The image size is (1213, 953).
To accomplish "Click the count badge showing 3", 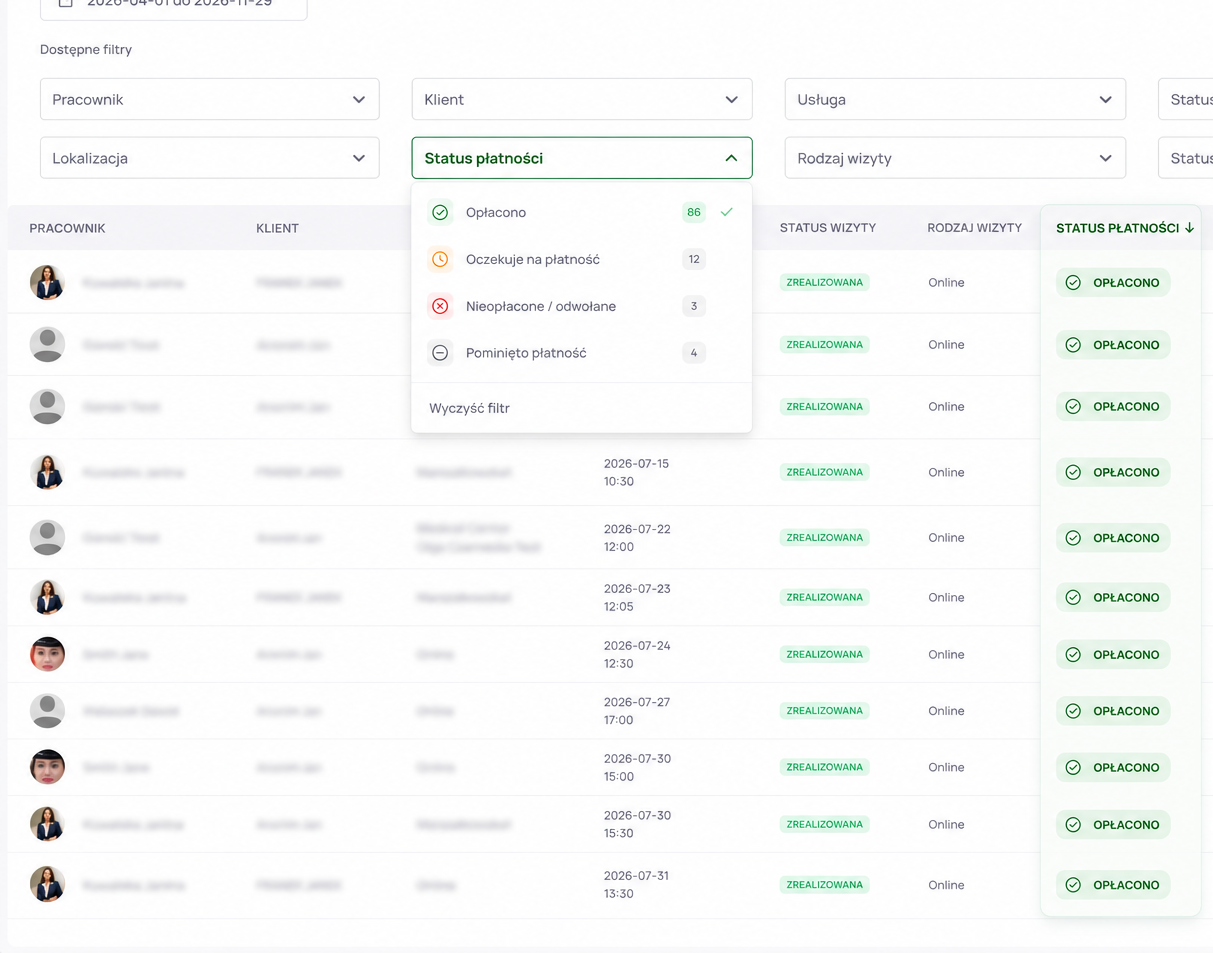I will [x=694, y=306].
